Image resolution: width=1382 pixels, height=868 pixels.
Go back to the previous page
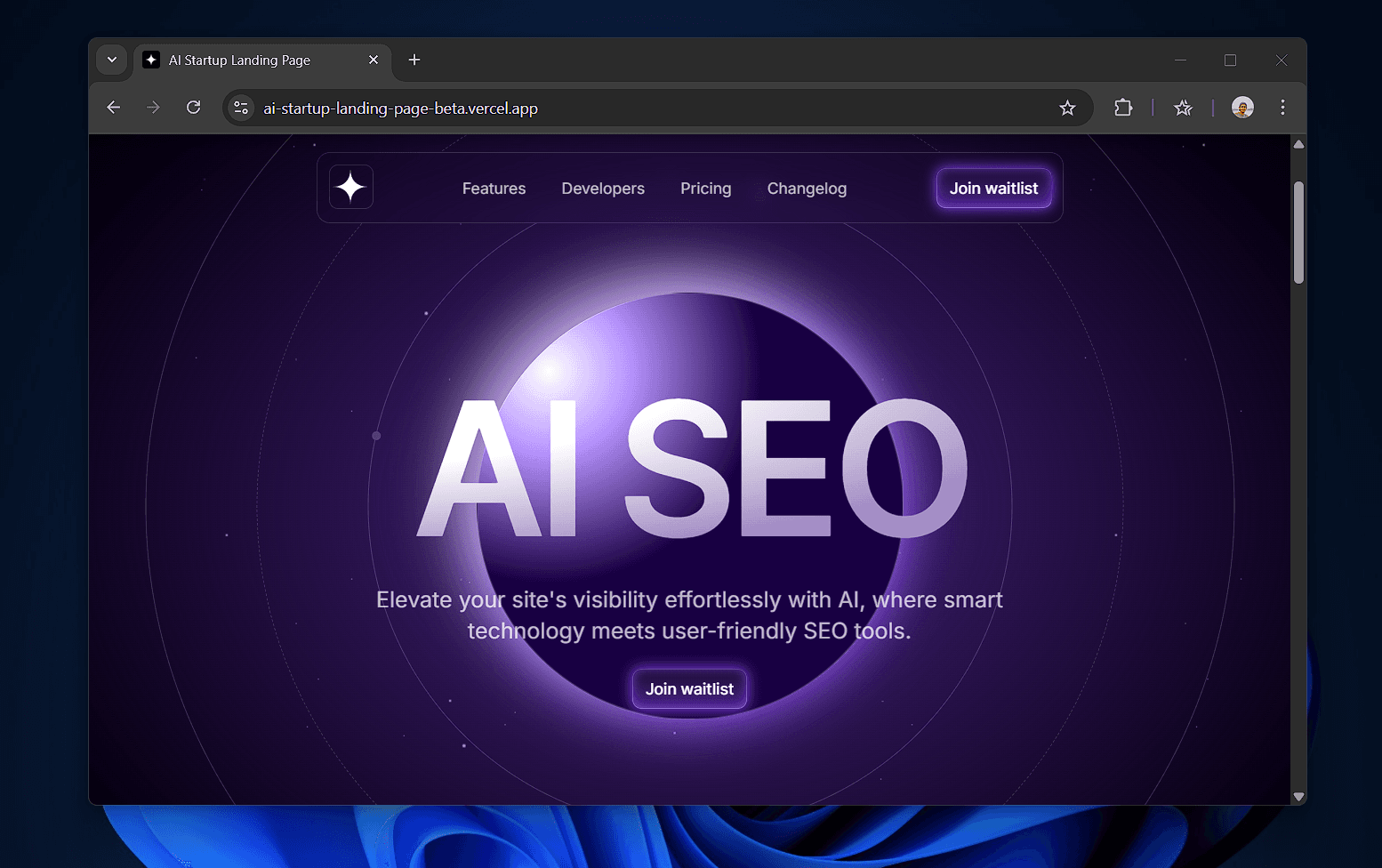113,108
